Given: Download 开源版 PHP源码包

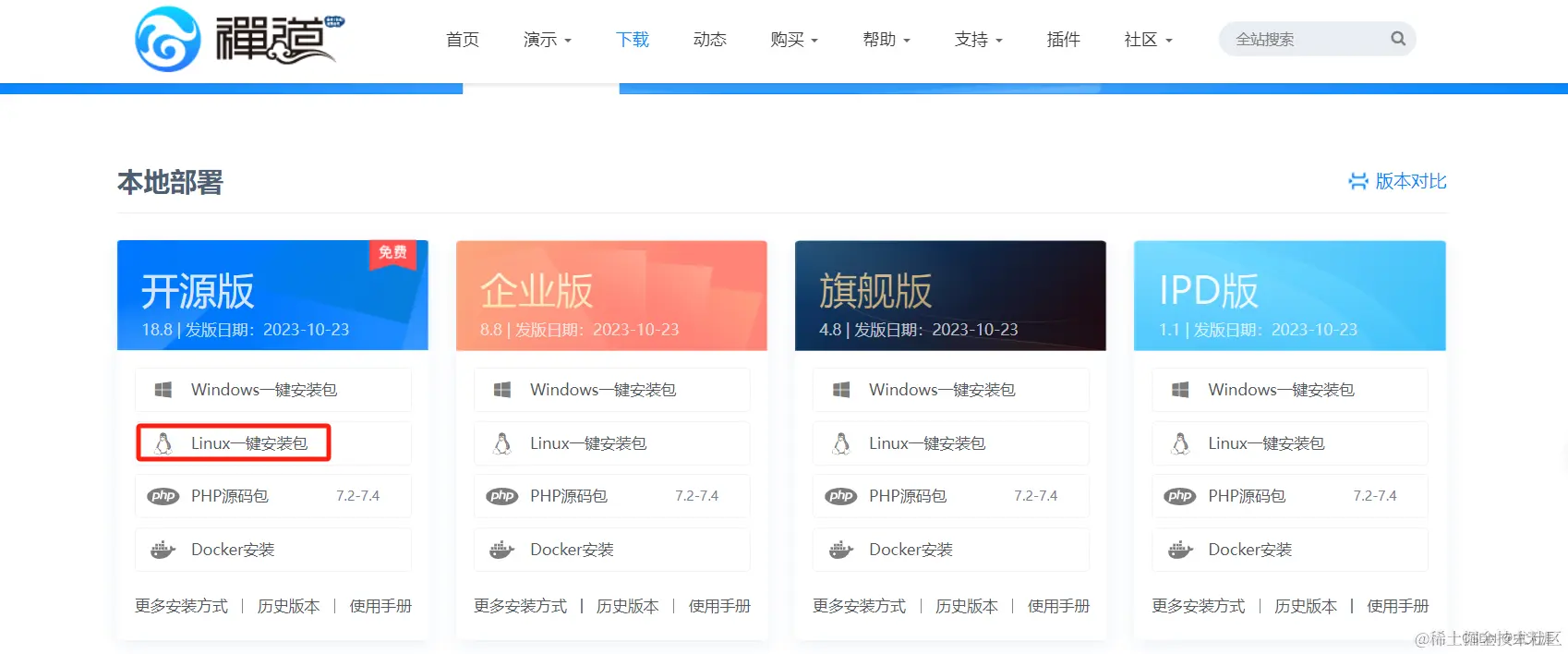Looking at the screenshot, I should pyautogui.click(x=273, y=496).
